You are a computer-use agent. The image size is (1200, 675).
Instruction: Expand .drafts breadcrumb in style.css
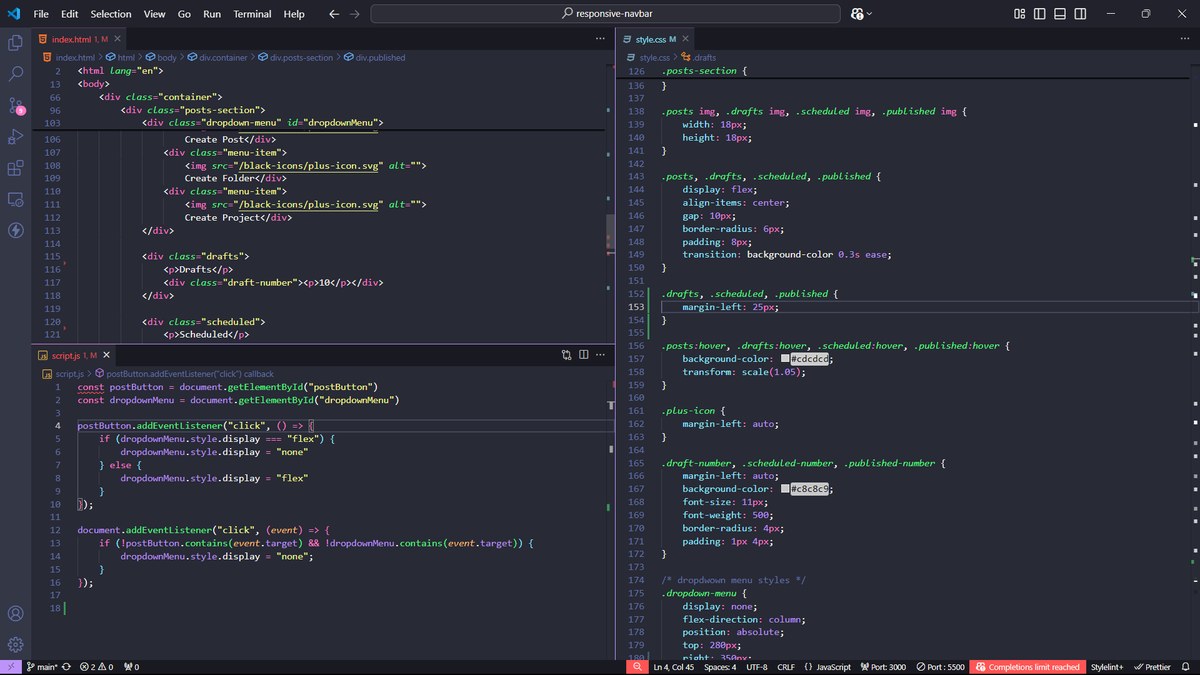(x=698, y=58)
